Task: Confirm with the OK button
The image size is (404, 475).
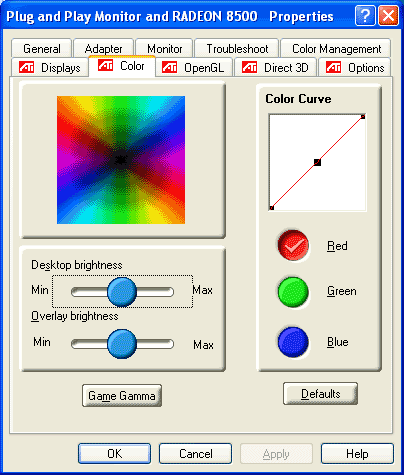Action: [114, 454]
